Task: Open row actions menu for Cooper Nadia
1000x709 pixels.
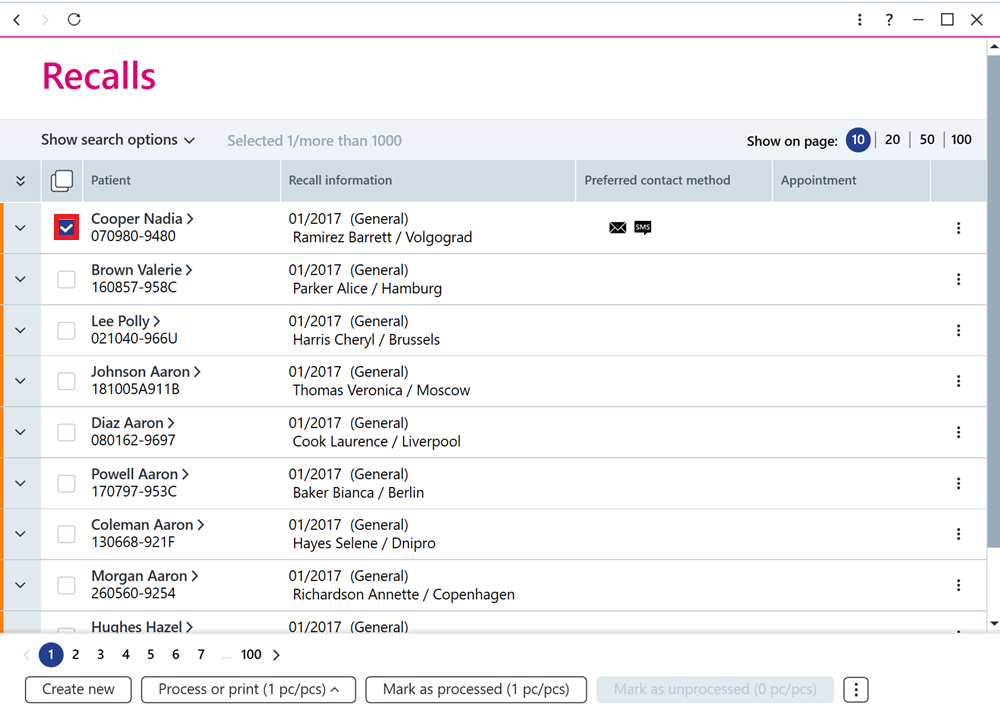Action: click(x=958, y=228)
